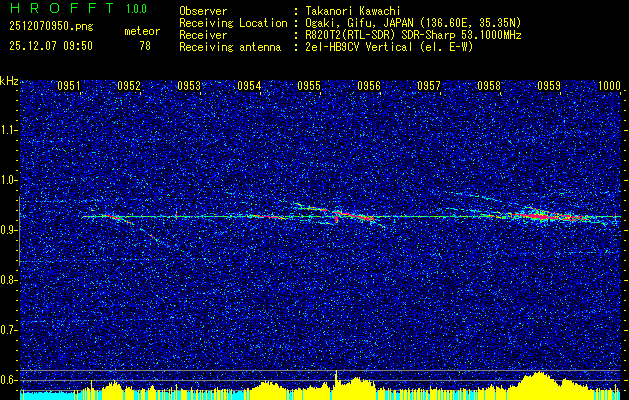Image resolution: width=629 pixels, height=400 pixels.
Task: Click the HROFFT 1.0.0 title text
Action: click(x=78, y=8)
